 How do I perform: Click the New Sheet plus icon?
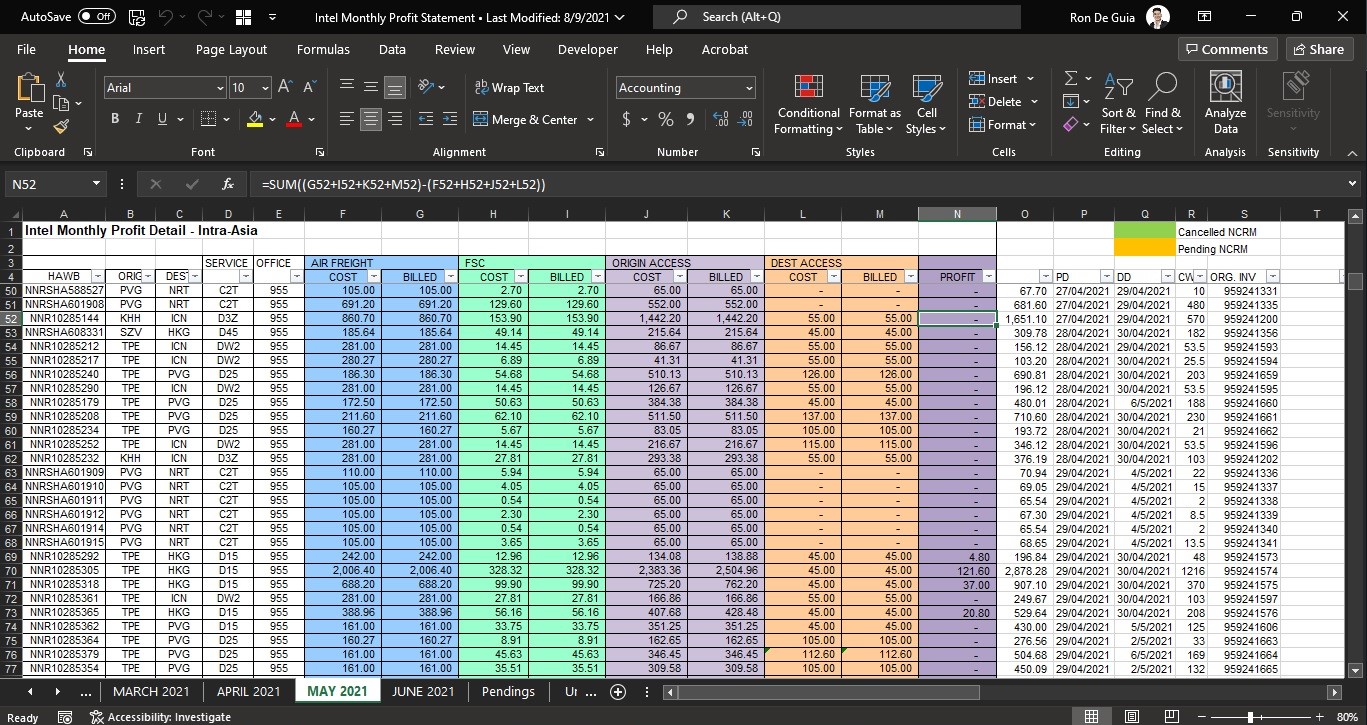point(618,692)
